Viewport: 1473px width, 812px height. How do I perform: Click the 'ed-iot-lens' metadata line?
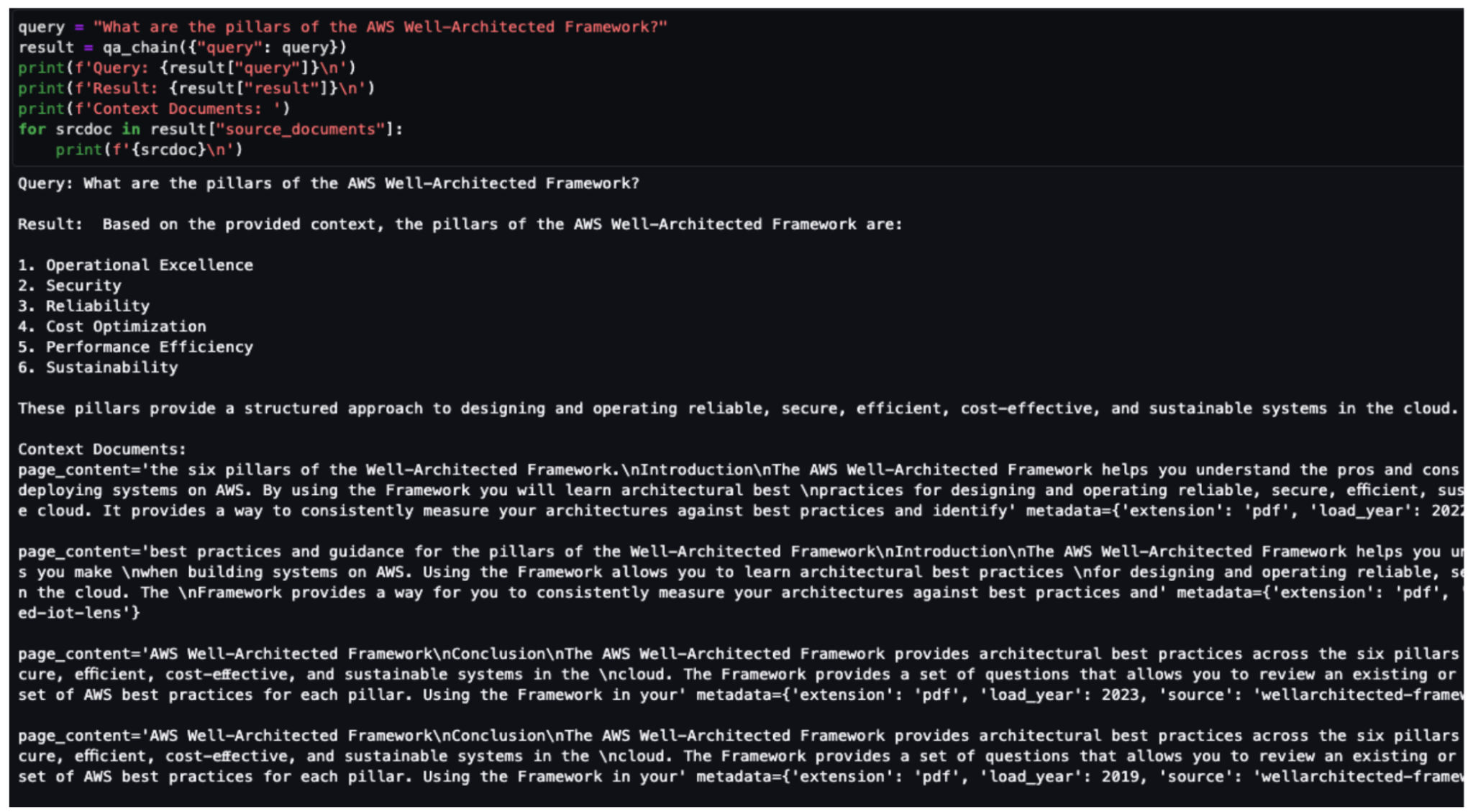(79, 613)
